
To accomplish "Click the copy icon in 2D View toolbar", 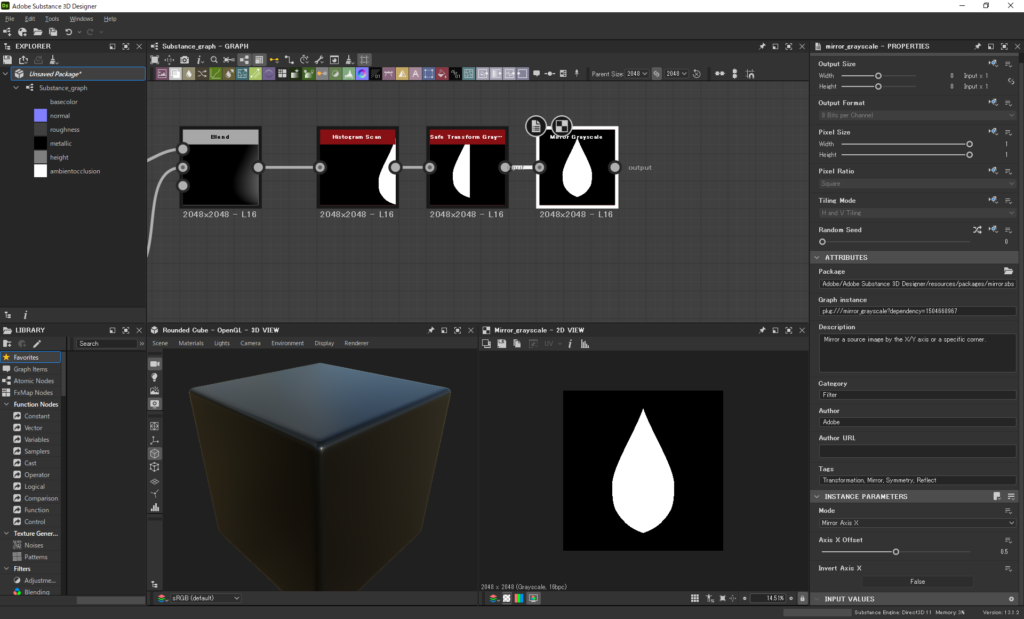I will click(517, 343).
